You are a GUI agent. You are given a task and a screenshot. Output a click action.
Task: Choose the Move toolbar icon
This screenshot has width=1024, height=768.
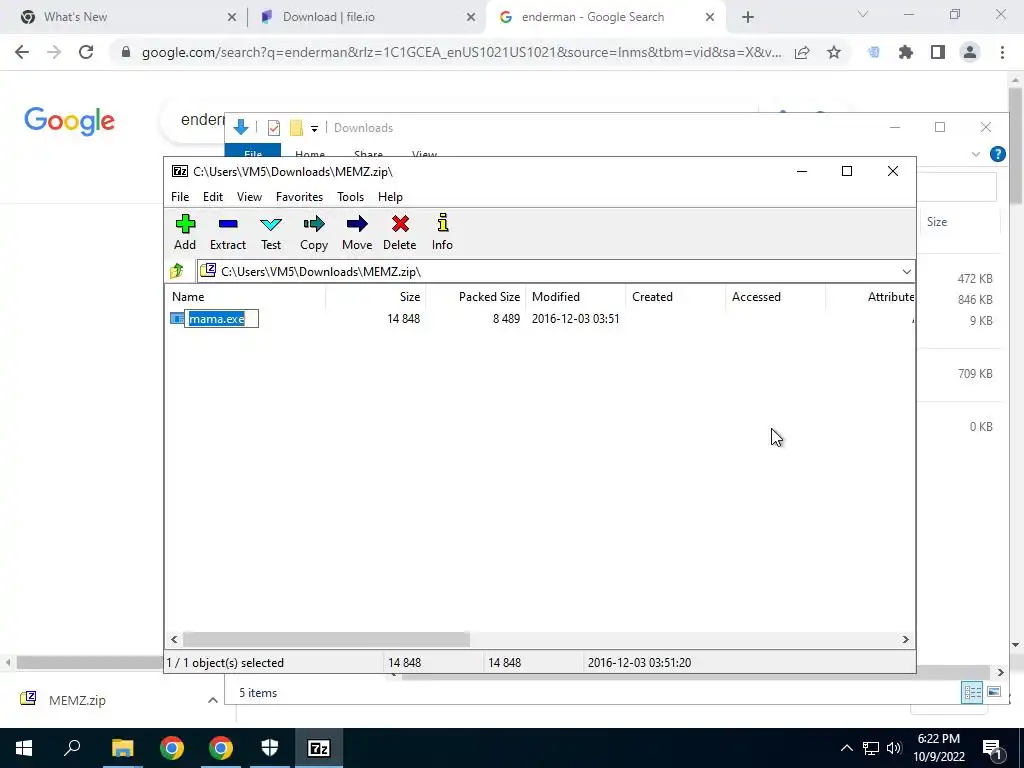[357, 232]
